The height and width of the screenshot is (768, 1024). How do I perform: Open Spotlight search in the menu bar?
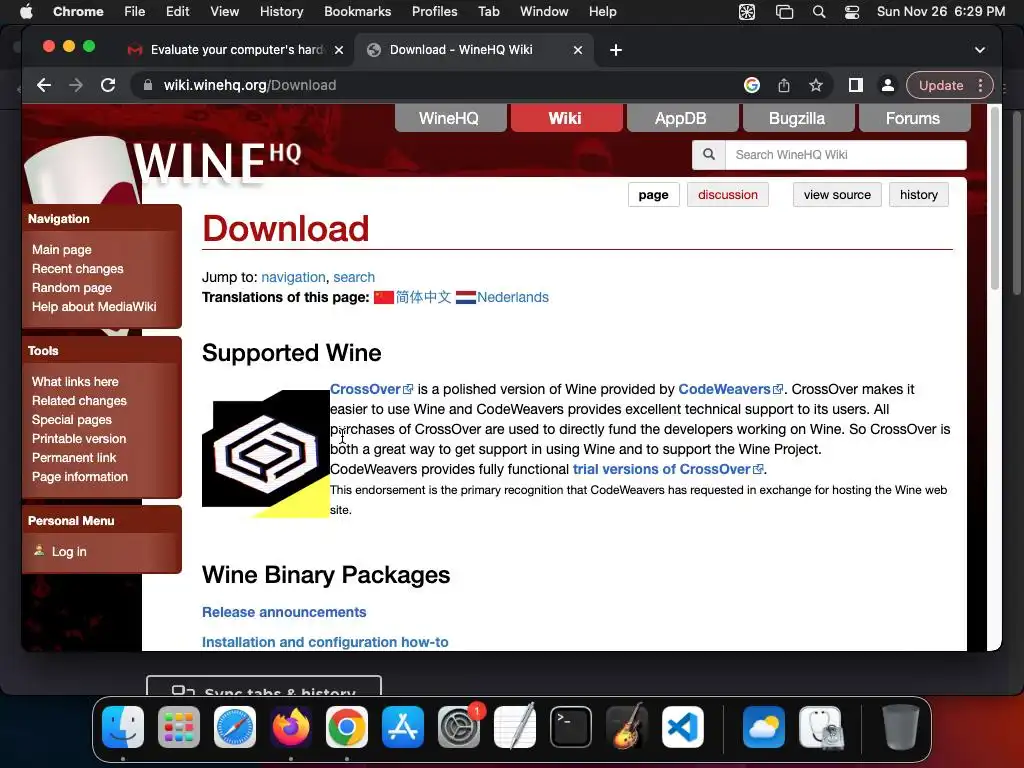tap(818, 12)
